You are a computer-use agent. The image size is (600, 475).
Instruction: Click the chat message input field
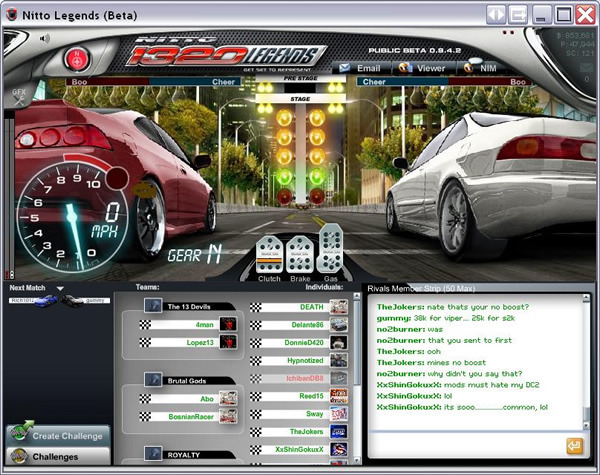tap(465, 446)
